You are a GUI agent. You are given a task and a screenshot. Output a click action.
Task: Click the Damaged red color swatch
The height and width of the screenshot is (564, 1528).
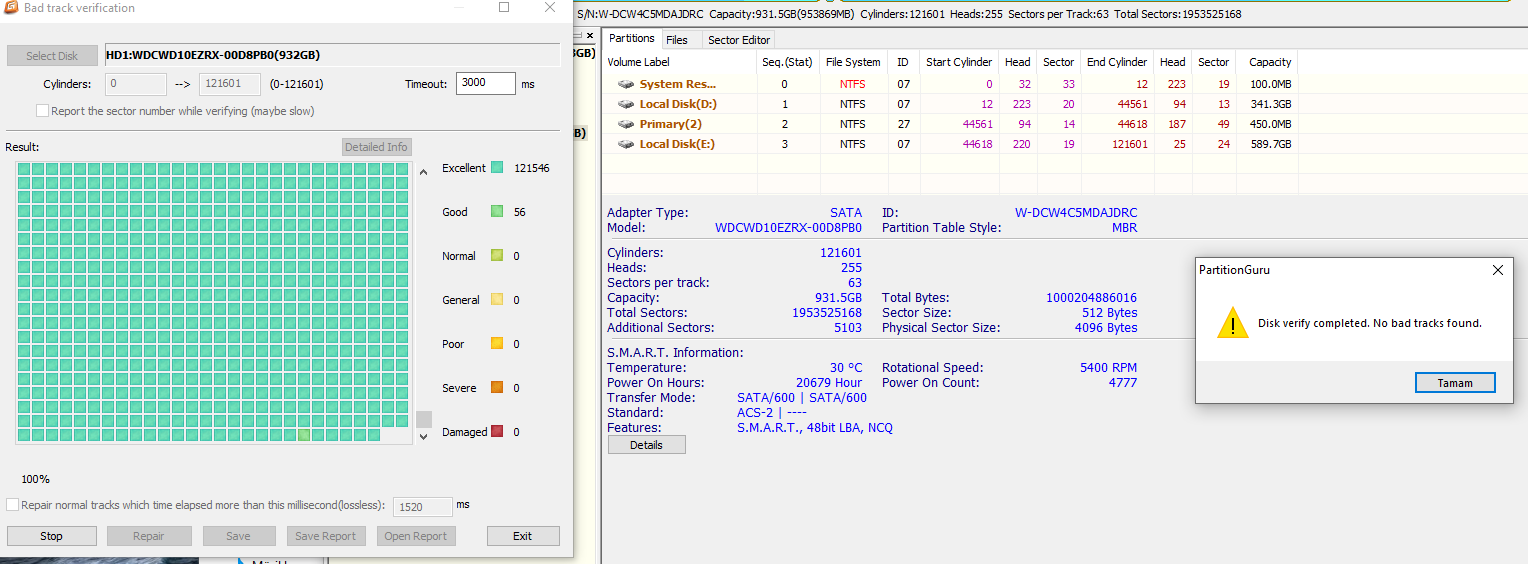tap(497, 432)
